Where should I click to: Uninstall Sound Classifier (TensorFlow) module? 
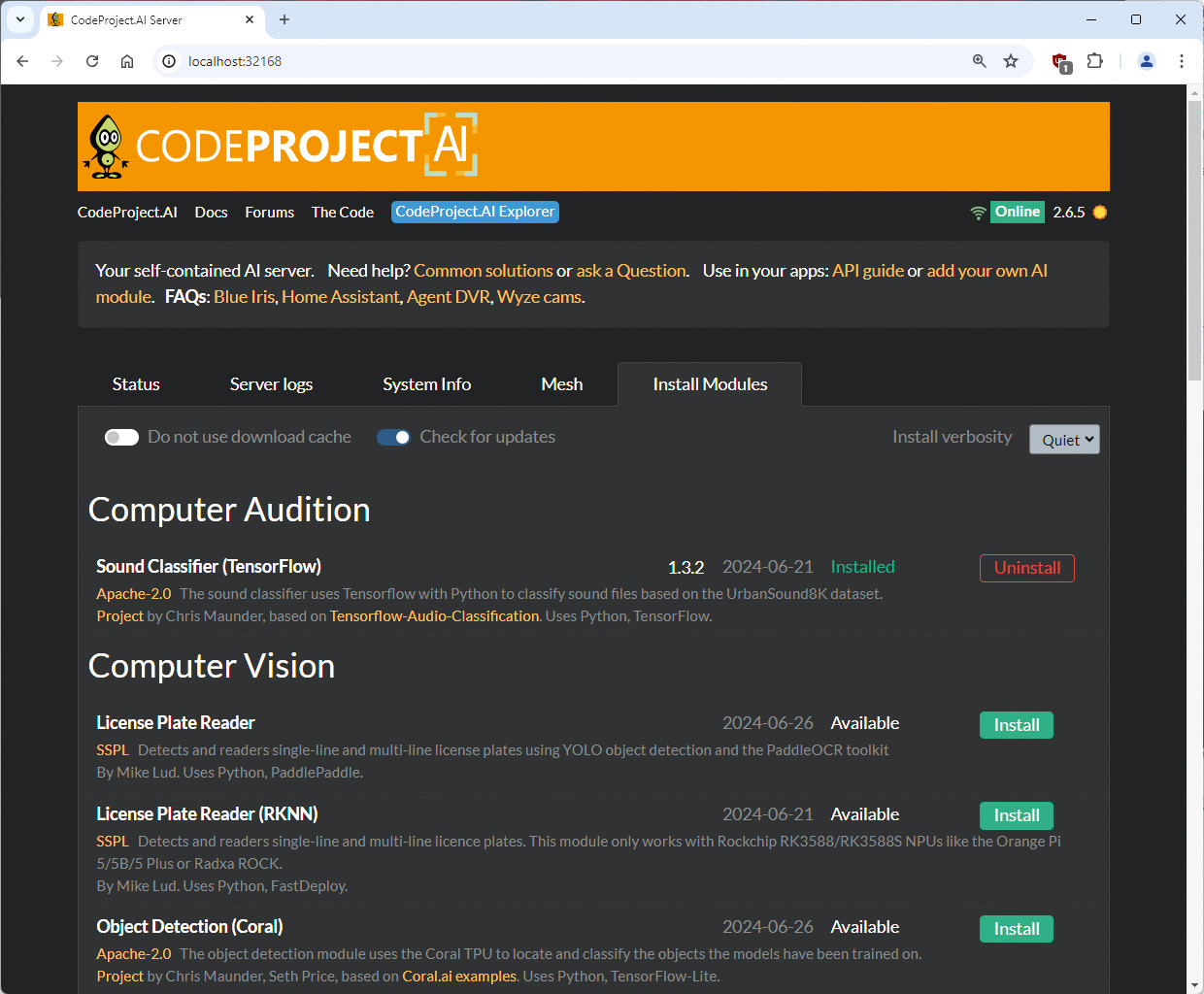coord(1027,568)
